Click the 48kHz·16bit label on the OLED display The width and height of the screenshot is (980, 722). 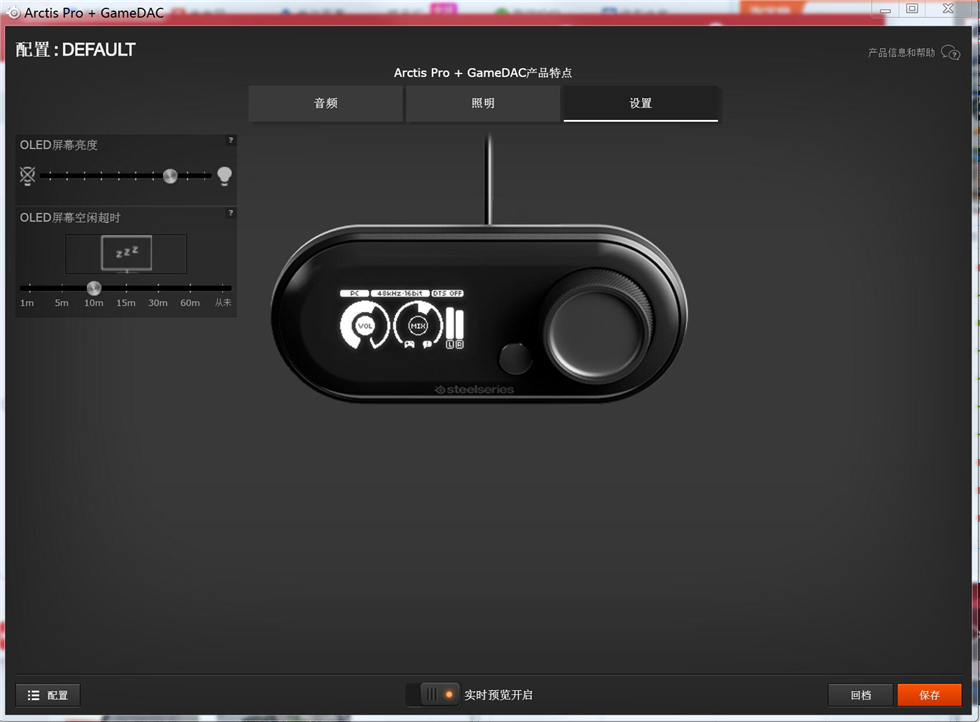(x=400, y=293)
